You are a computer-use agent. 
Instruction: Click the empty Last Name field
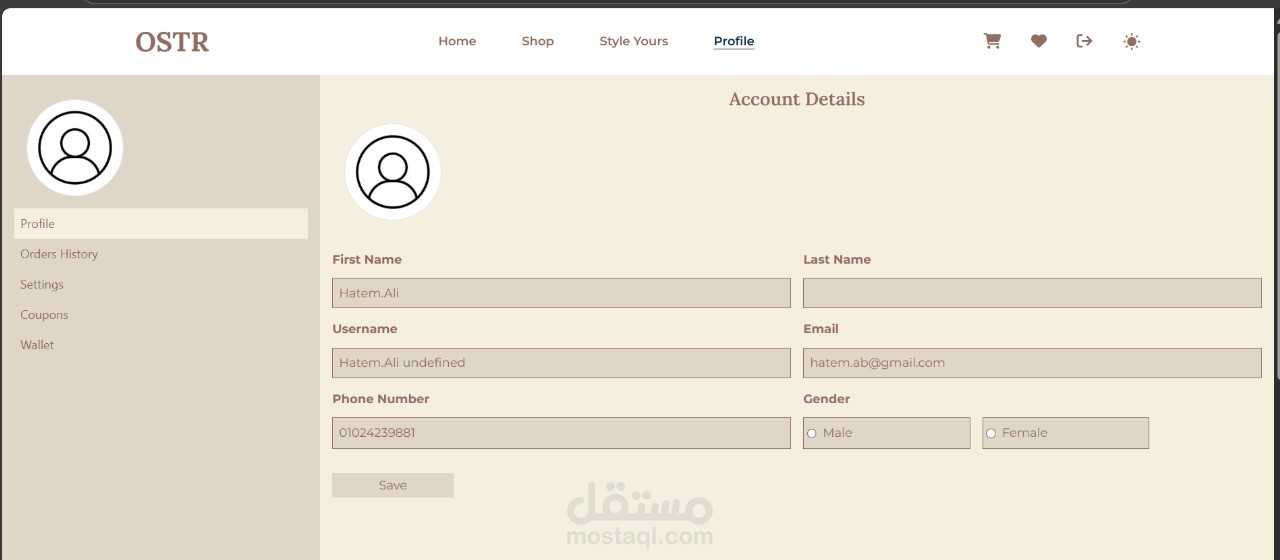coord(1032,293)
